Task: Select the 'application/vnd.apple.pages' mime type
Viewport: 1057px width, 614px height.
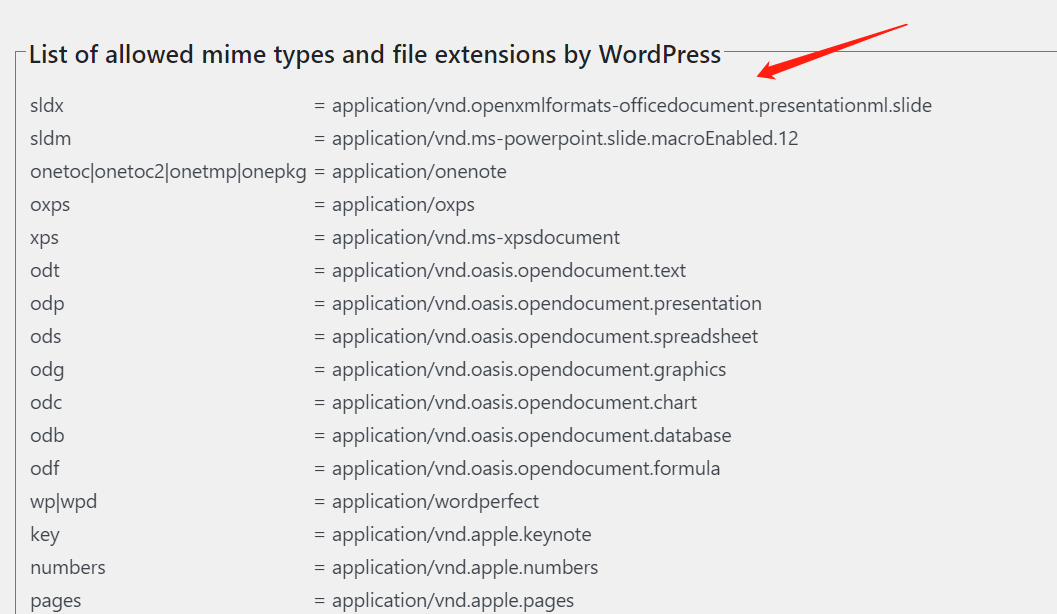Action: (x=453, y=601)
